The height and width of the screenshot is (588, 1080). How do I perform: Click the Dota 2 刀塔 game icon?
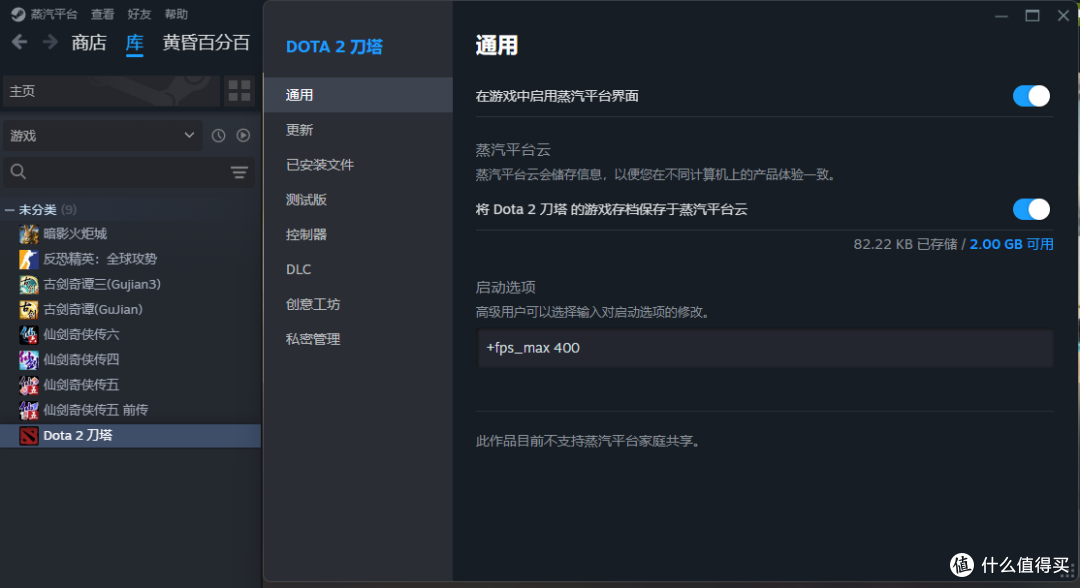point(28,435)
